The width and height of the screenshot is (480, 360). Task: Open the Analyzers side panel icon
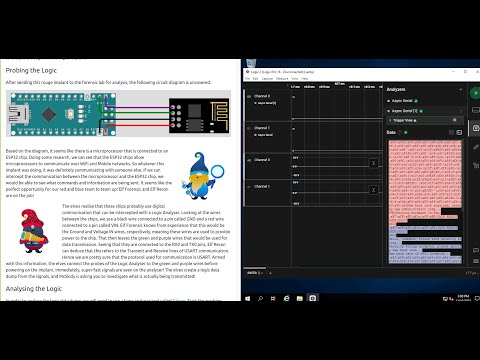pos(476,128)
